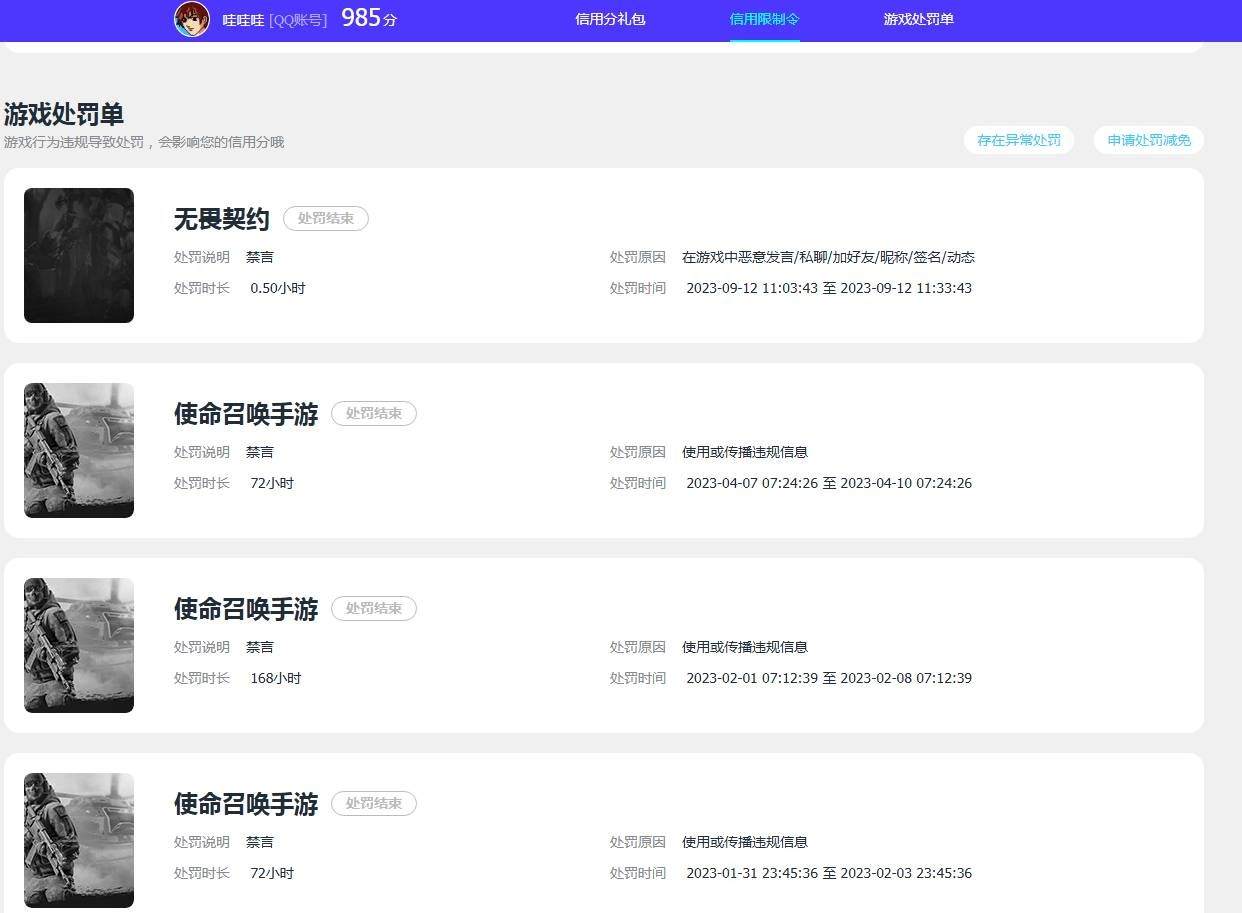Click 禁言 penalty type on the 无畏契约 card
Image resolution: width=1242 pixels, height=913 pixels.
(x=260, y=257)
